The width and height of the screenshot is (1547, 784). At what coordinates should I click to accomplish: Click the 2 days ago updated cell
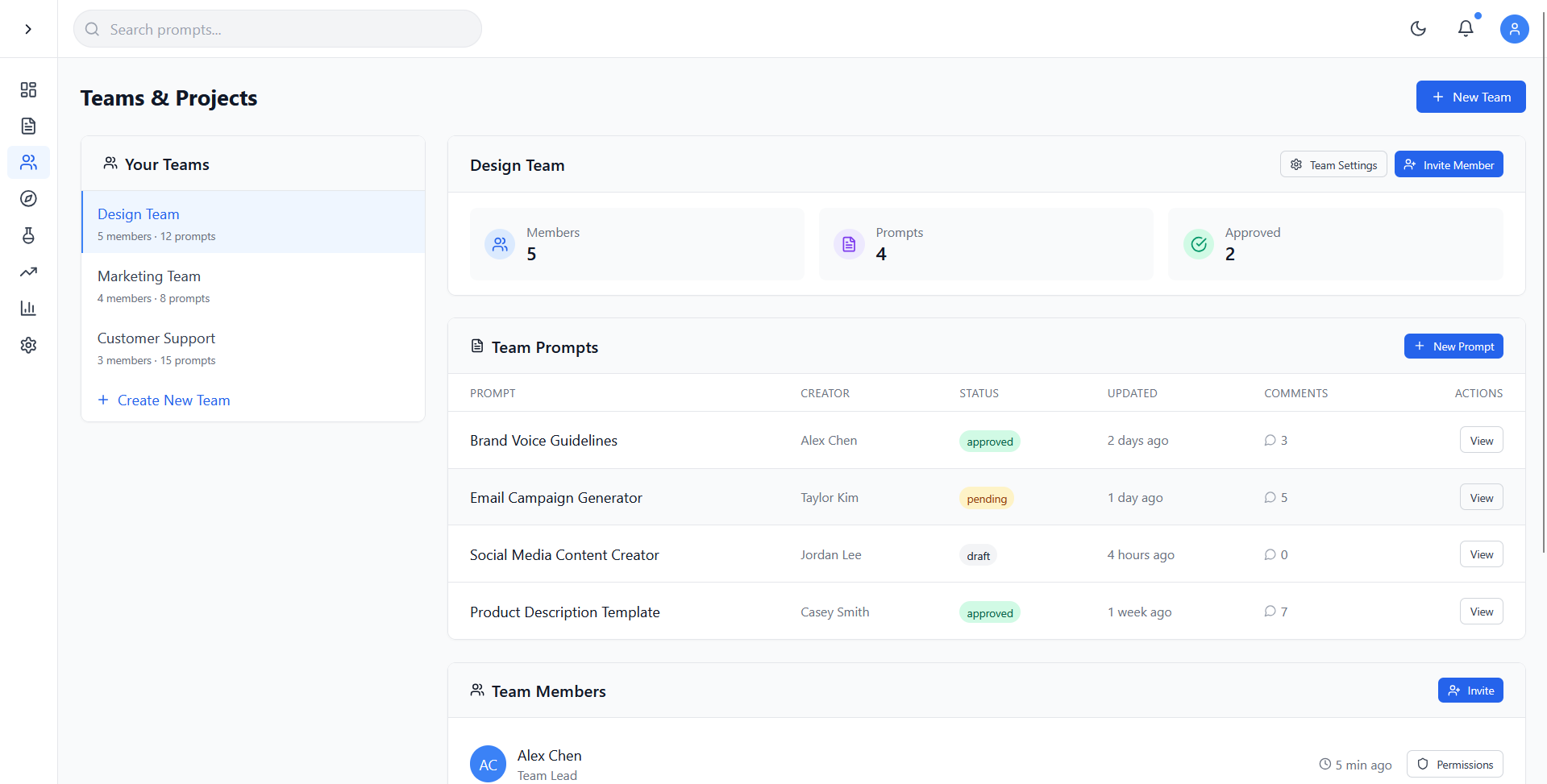click(x=1137, y=441)
